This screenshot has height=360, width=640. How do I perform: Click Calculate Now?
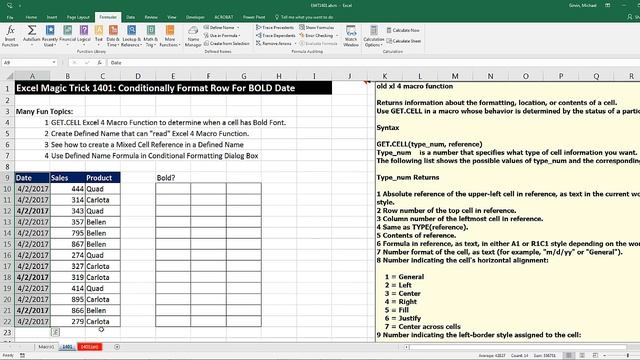click(403, 30)
